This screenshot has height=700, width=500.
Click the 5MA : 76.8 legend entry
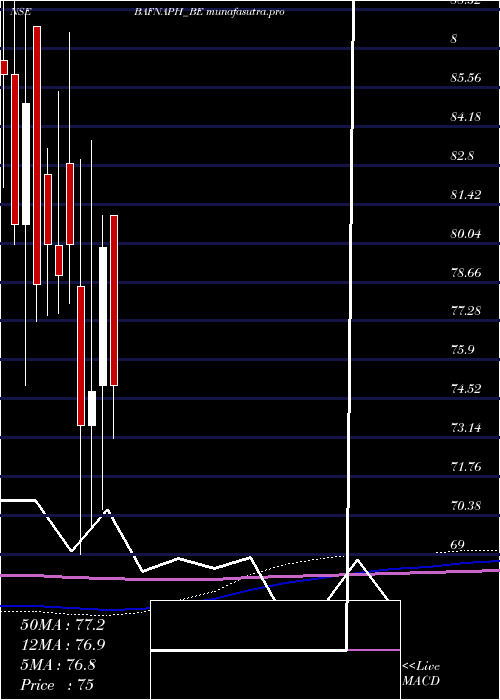pyautogui.click(x=58, y=665)
